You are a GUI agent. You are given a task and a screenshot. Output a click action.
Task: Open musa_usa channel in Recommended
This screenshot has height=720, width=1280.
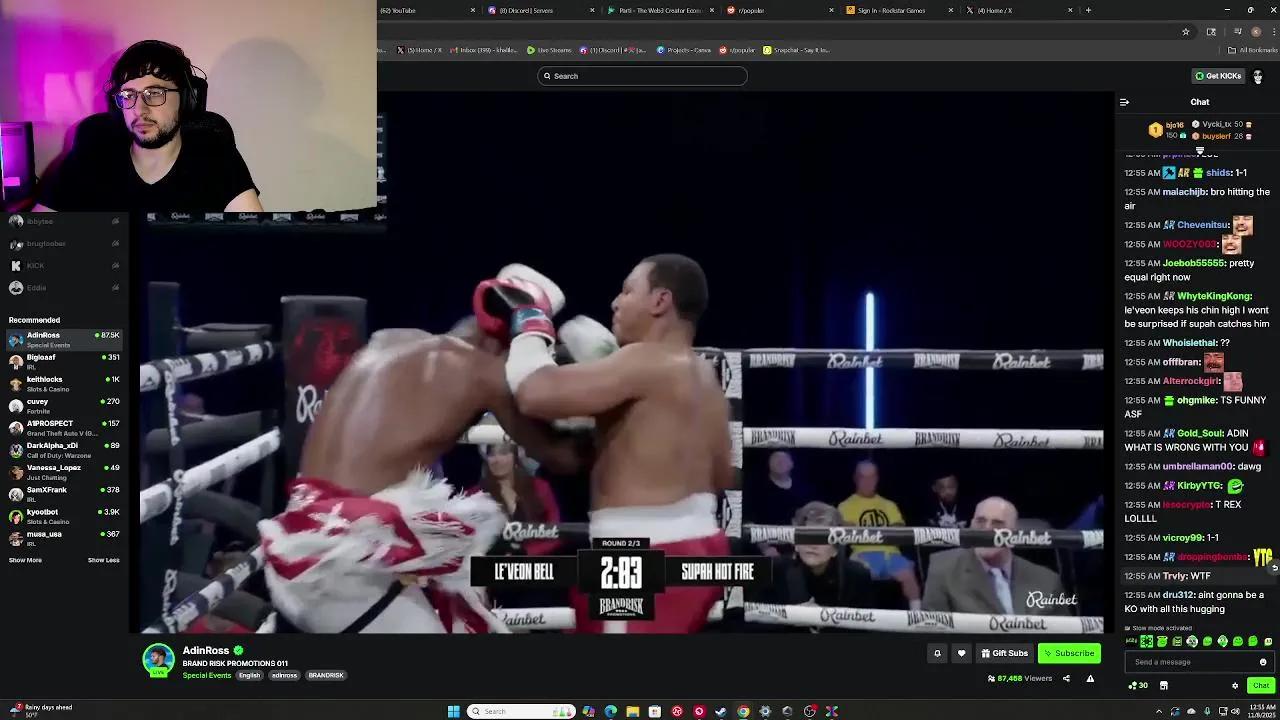click(64, 538)
